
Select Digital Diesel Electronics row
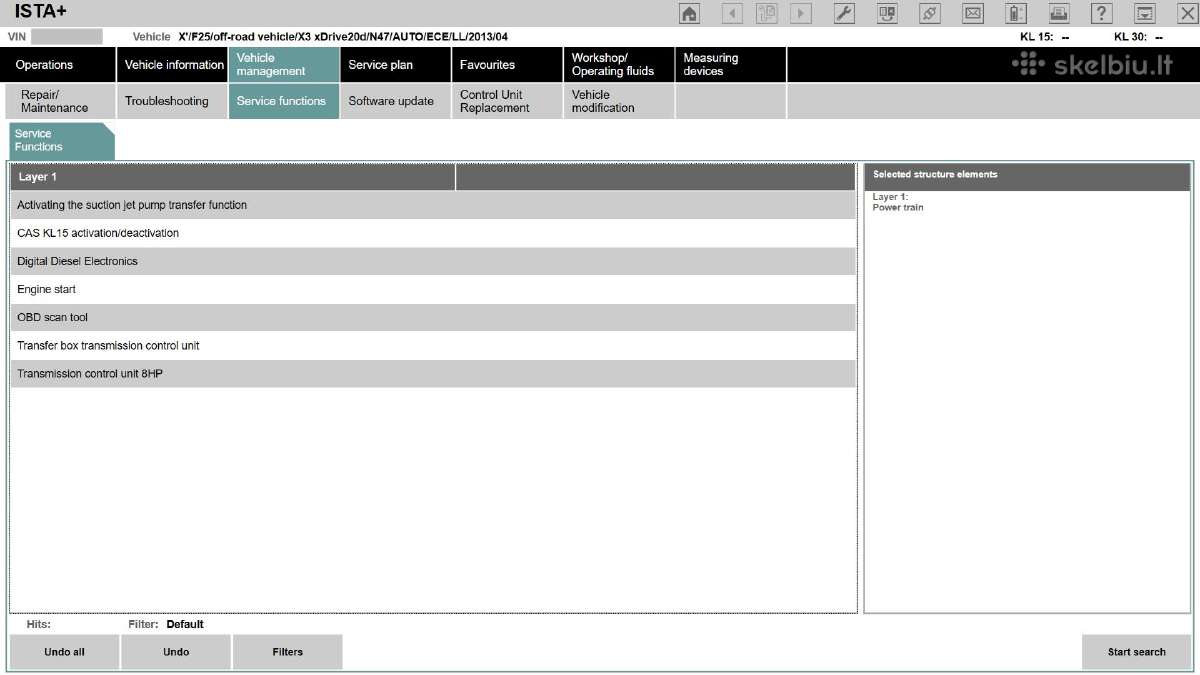pyautogui.click(x=433, y=261)
